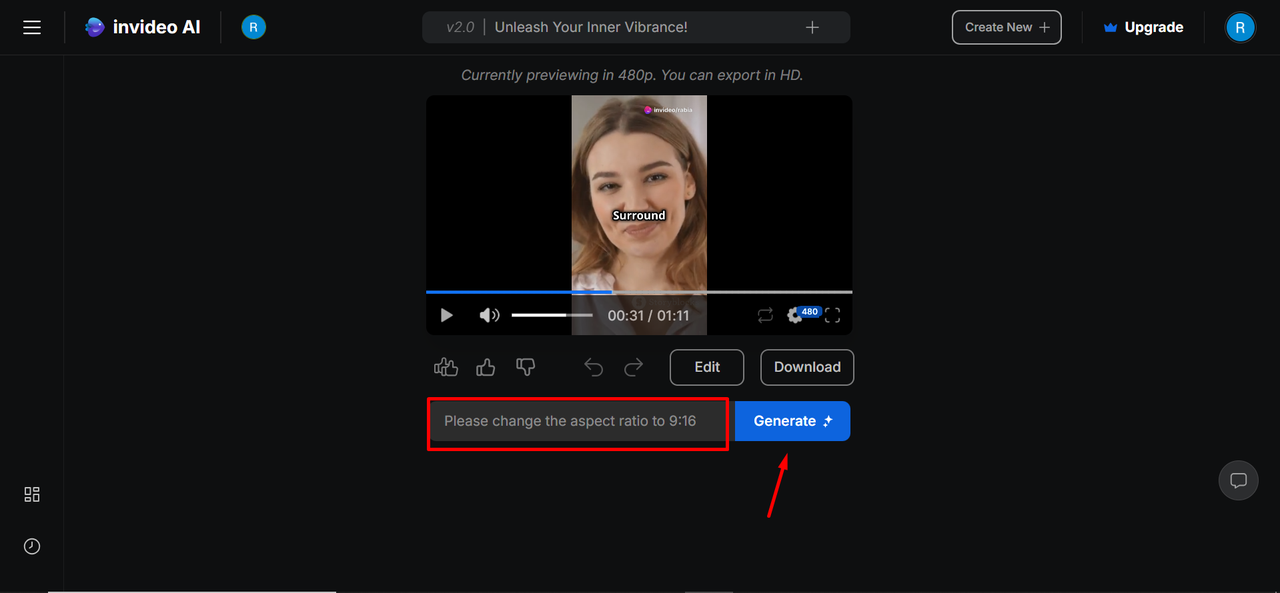The height and width of the screenshot is (593, 1280).
Task: Add a new version with plus icon
Action: click(x=812, y=27)
